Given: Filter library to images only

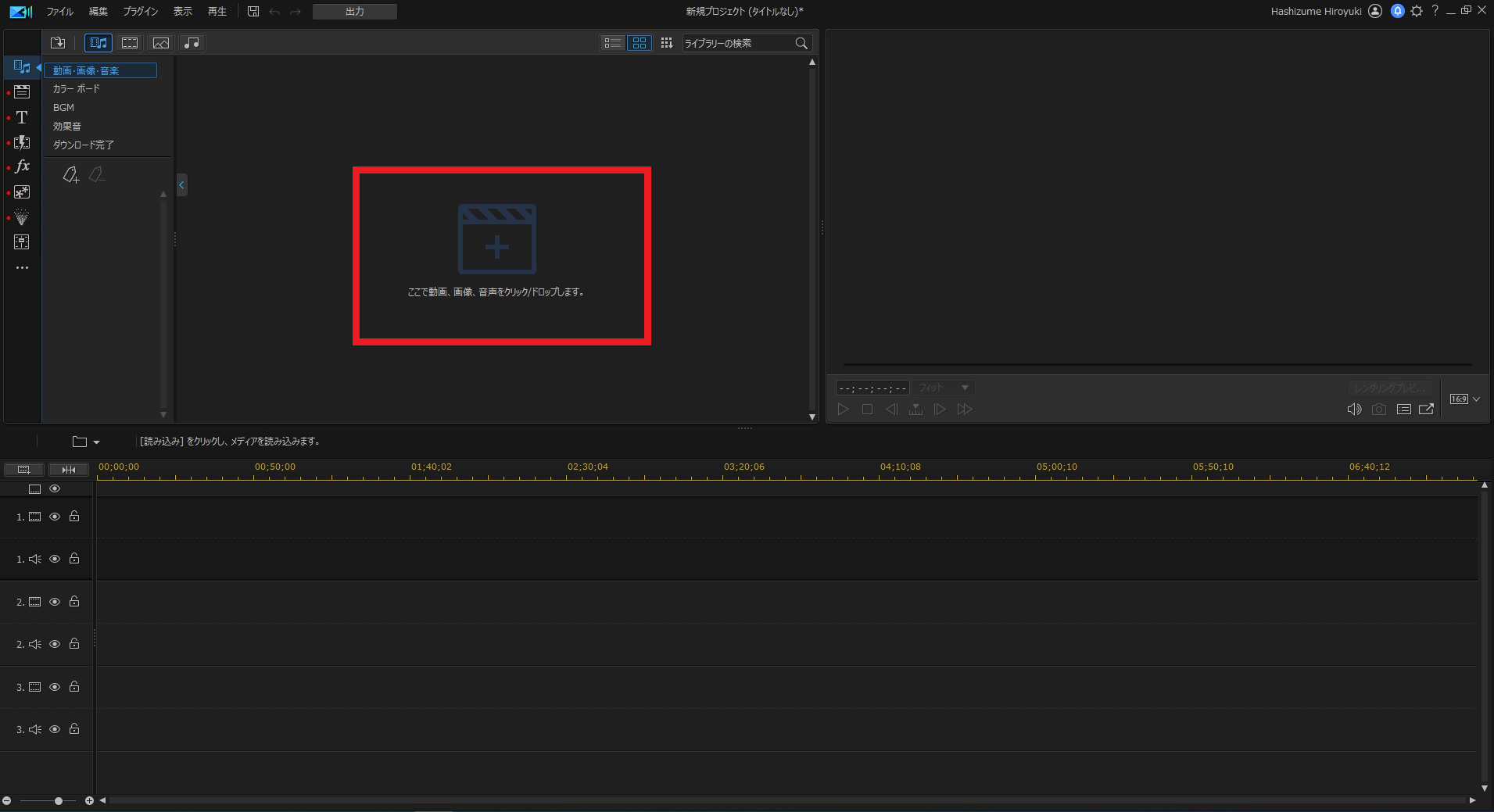Looking at the screenshot, I should 161,43.
